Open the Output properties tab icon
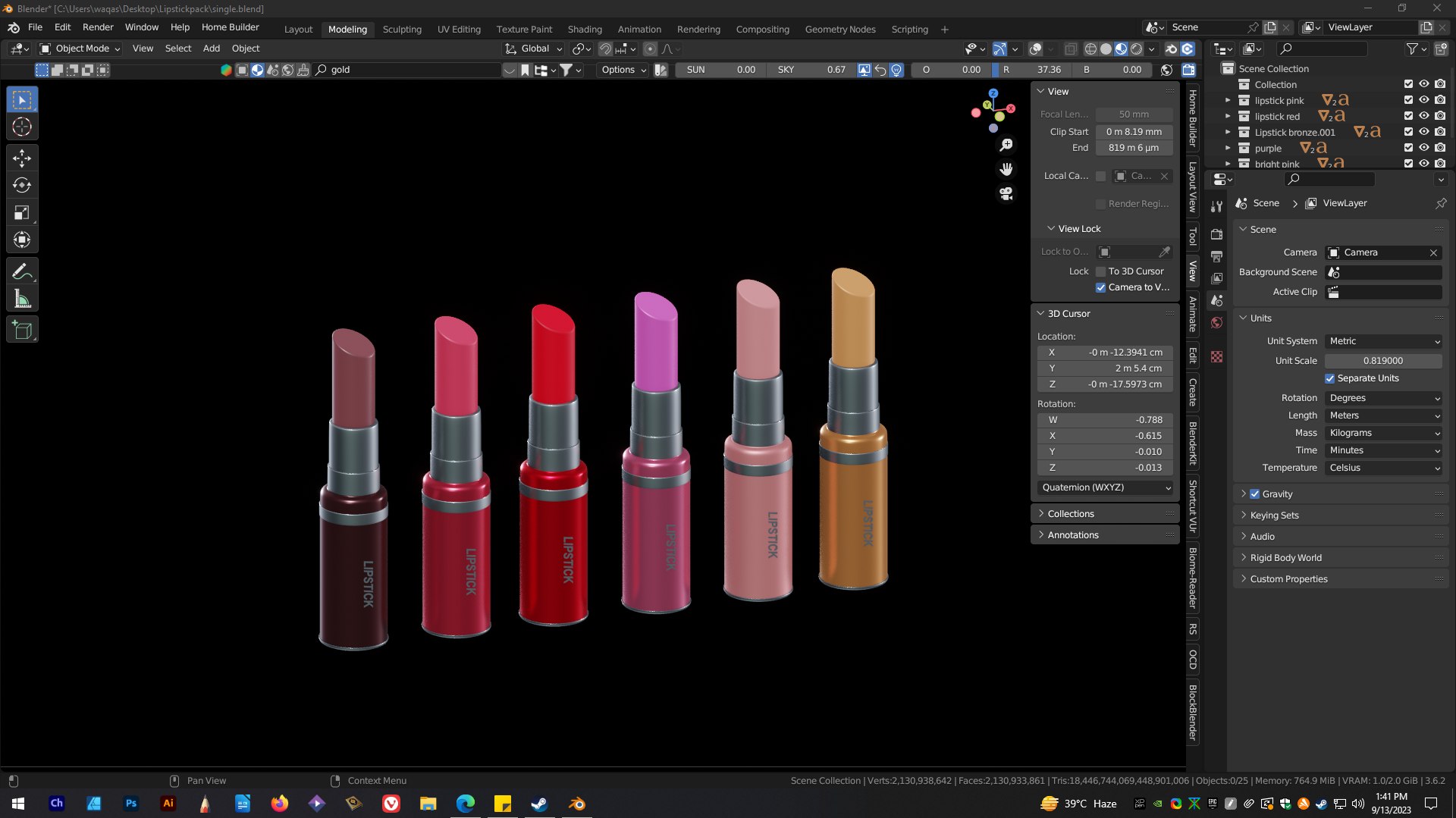Image resolution: width=1456 pixels, height=818 pixels. [1216, 256]
